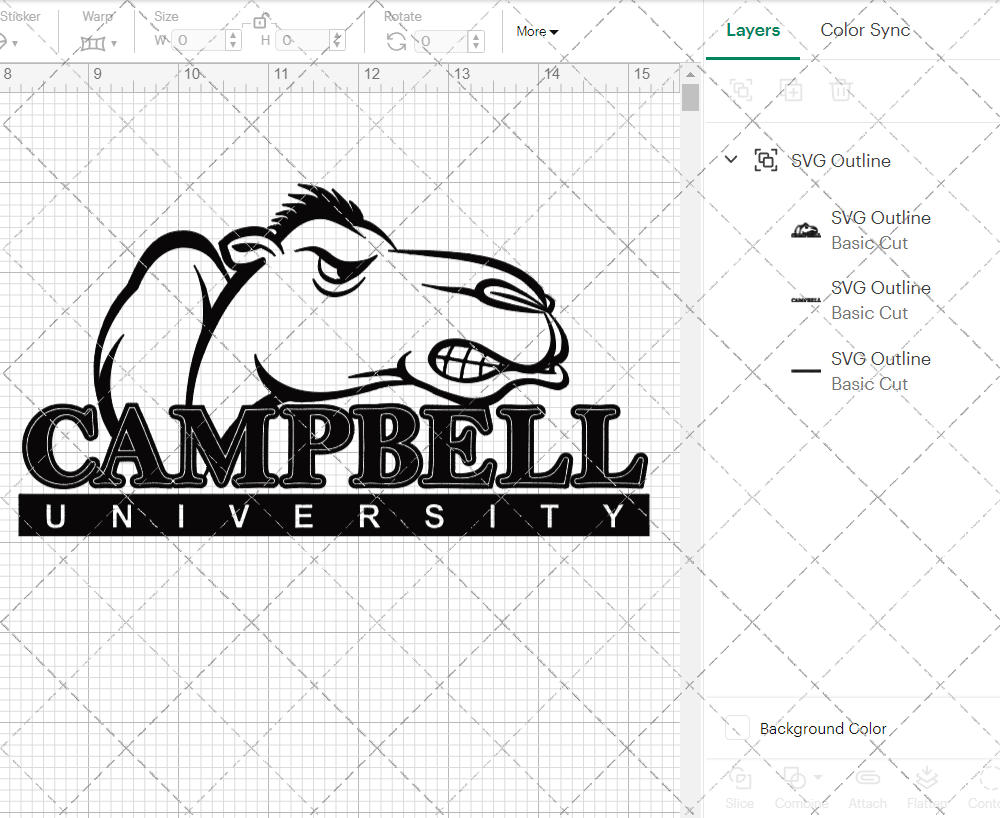Select the Slice tool
Screen dimensions: 1000x818
coord(739,789)
